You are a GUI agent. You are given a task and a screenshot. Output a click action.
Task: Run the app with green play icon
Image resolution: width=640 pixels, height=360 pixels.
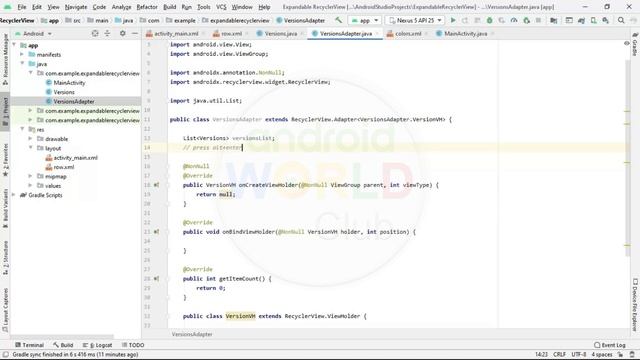coord(453,20)
